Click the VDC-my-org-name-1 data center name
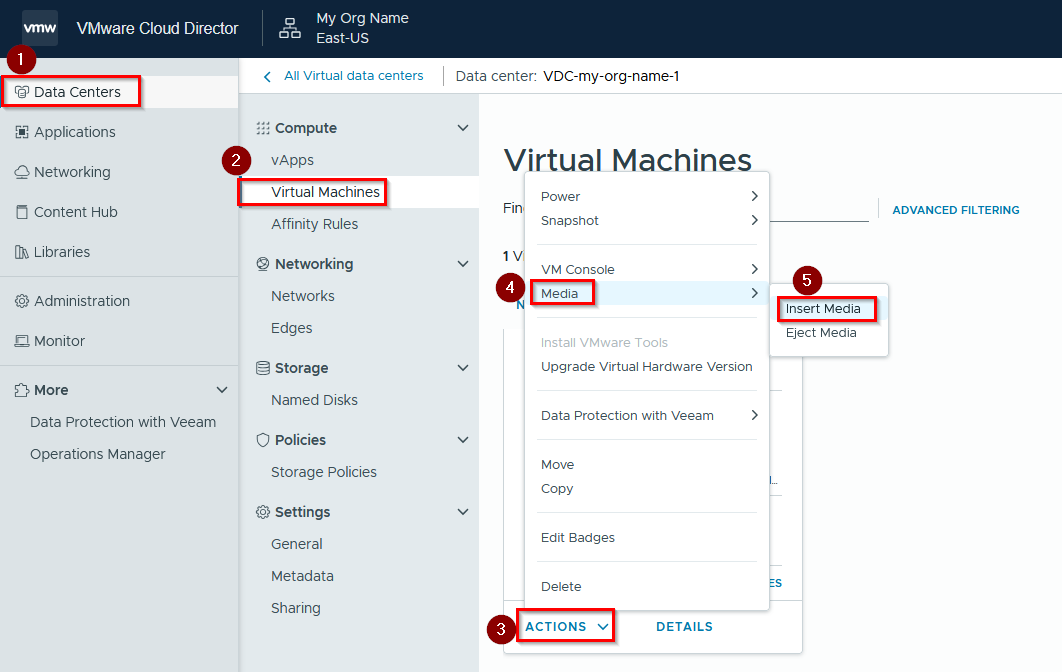 click(611, 77)
